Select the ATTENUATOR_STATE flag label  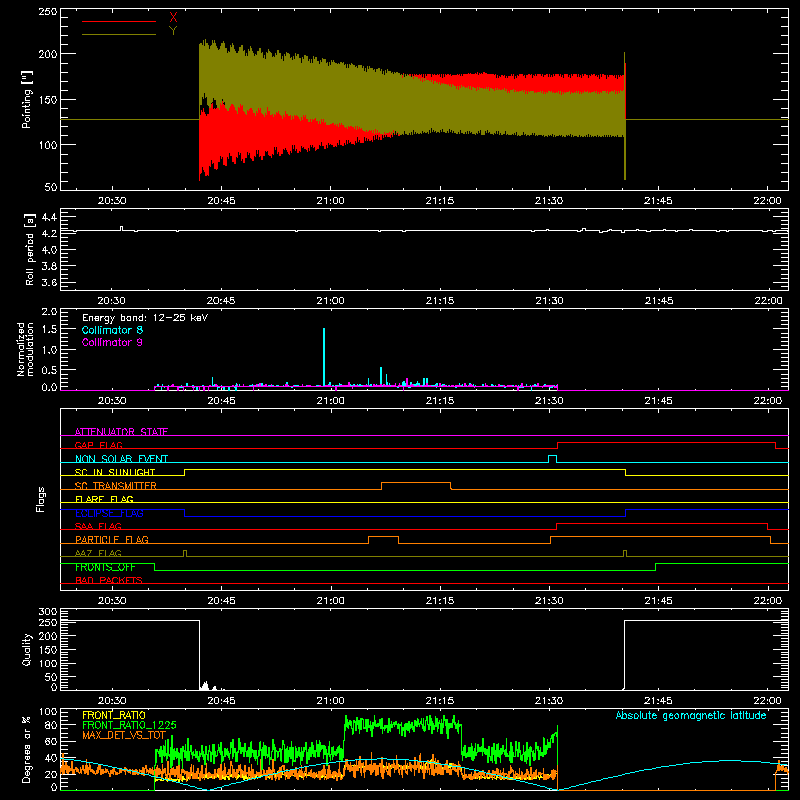121,432
